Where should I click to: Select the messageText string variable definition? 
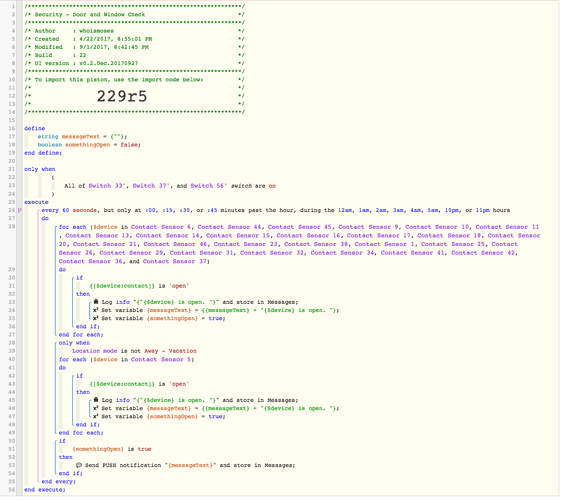click(82, 137)
